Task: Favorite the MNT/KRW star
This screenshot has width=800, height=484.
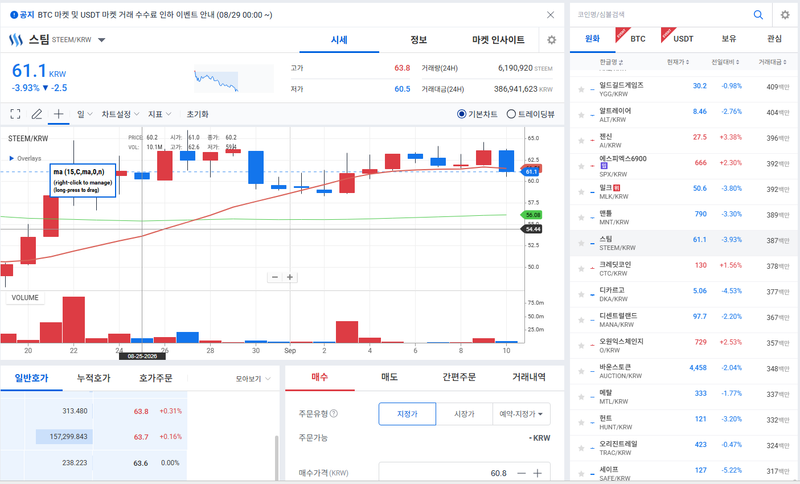Action: [x=581, y=217]
